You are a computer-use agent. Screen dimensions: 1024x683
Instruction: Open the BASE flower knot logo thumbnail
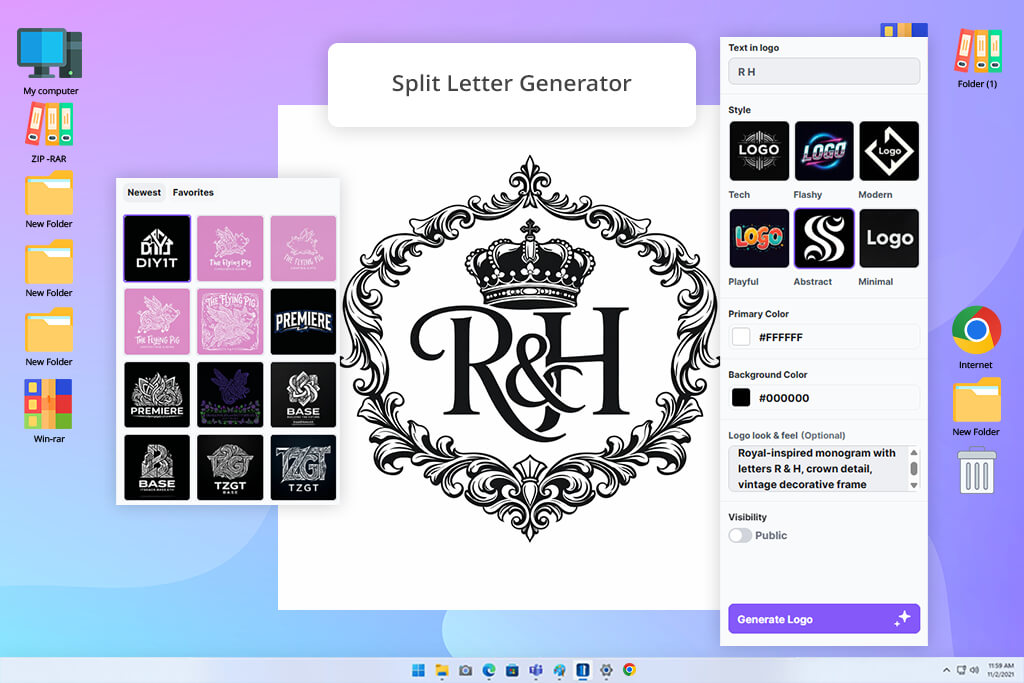(x=303, y=394)
